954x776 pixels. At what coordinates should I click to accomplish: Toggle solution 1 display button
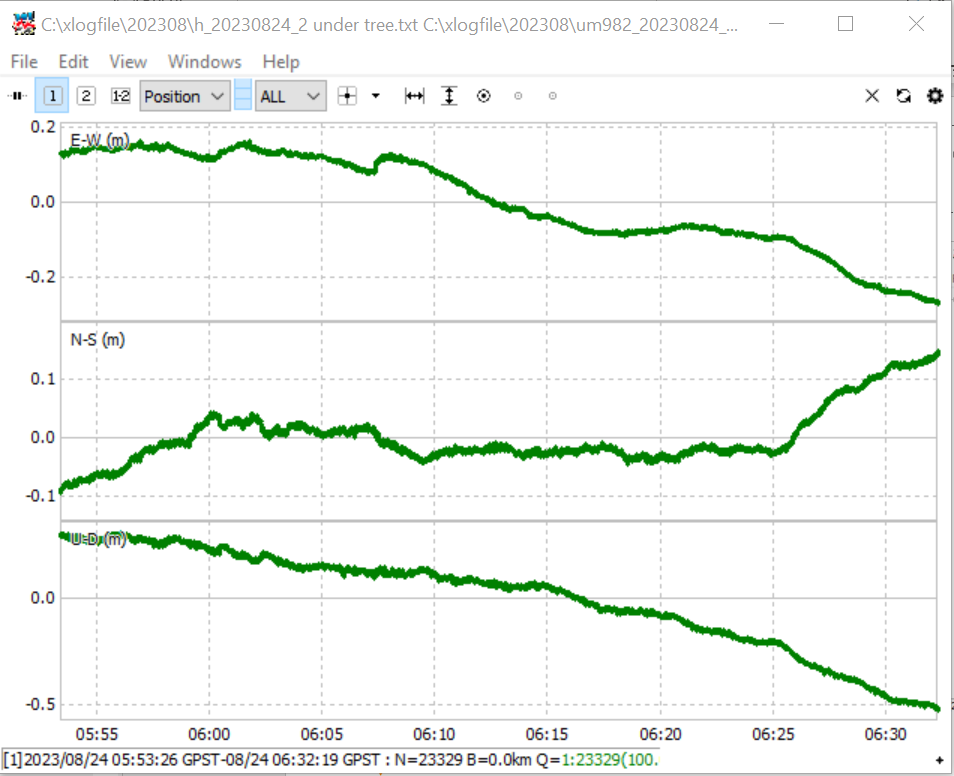point(52,96)
